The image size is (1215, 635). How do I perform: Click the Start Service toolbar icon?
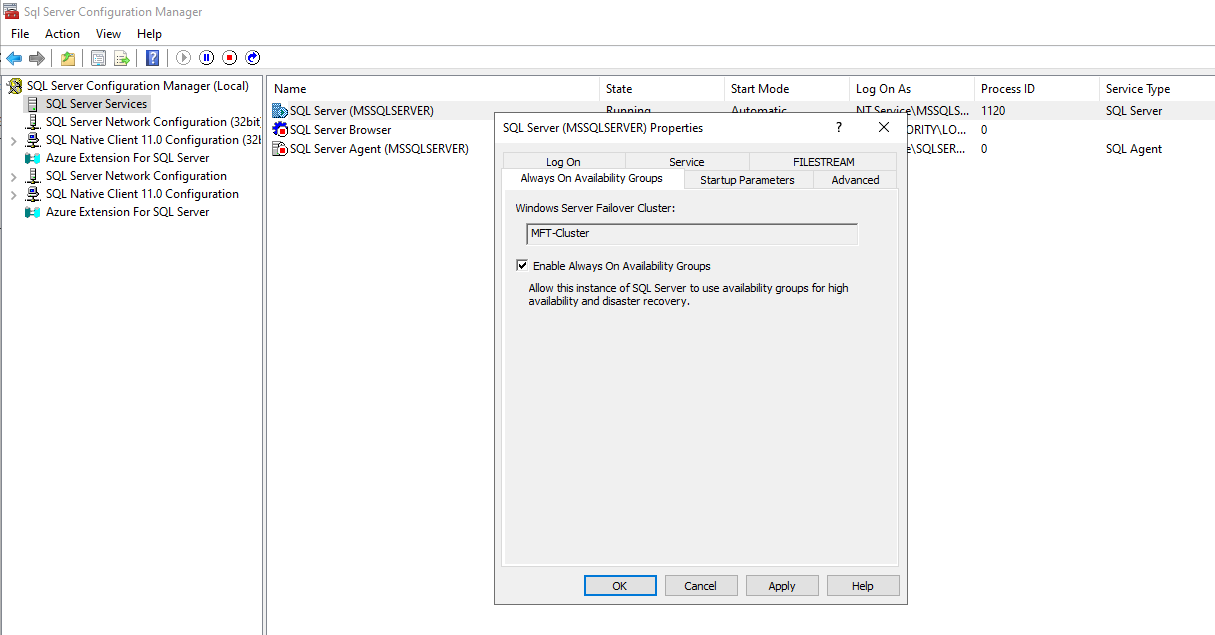[x=183, y=58]
